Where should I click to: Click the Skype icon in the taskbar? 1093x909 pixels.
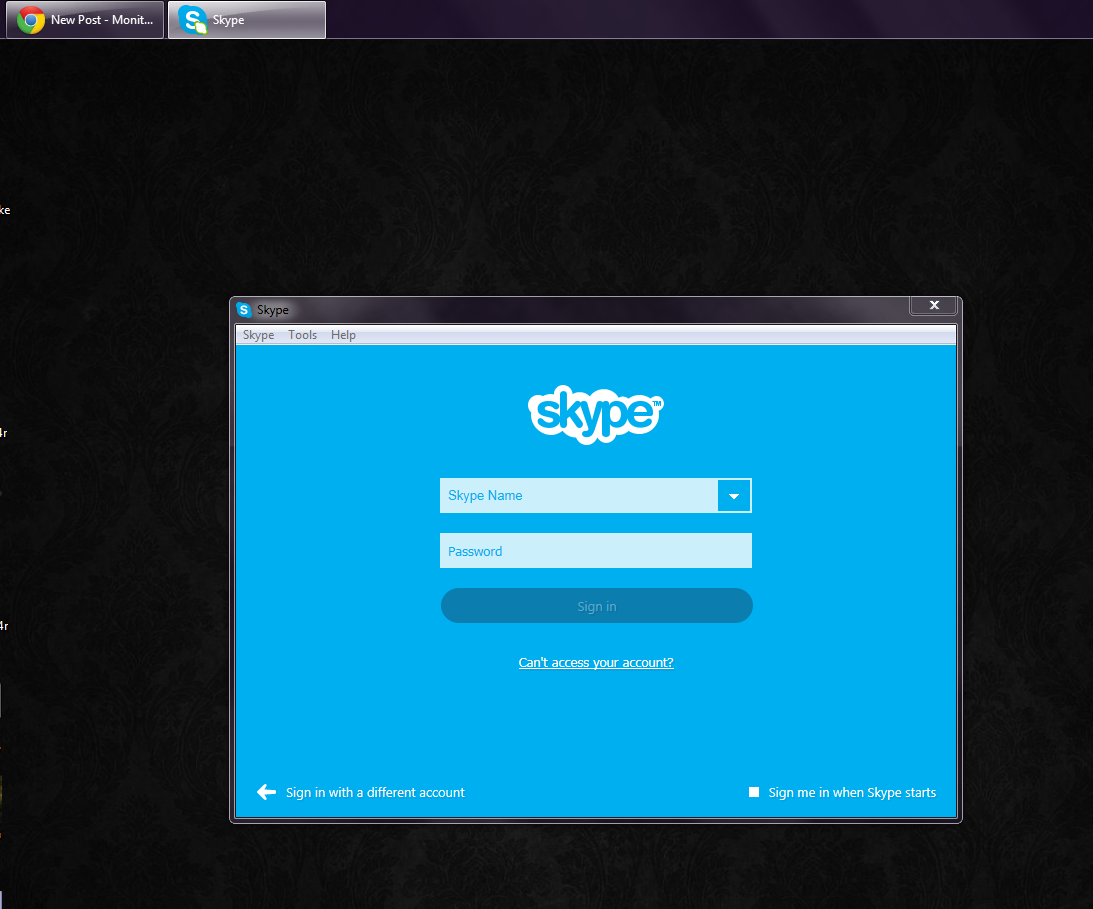click(x=192, y=20)
